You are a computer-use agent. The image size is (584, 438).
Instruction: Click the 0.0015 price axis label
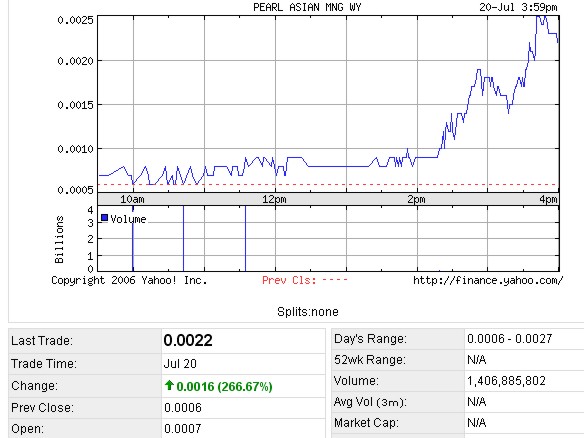pos(75,105)
